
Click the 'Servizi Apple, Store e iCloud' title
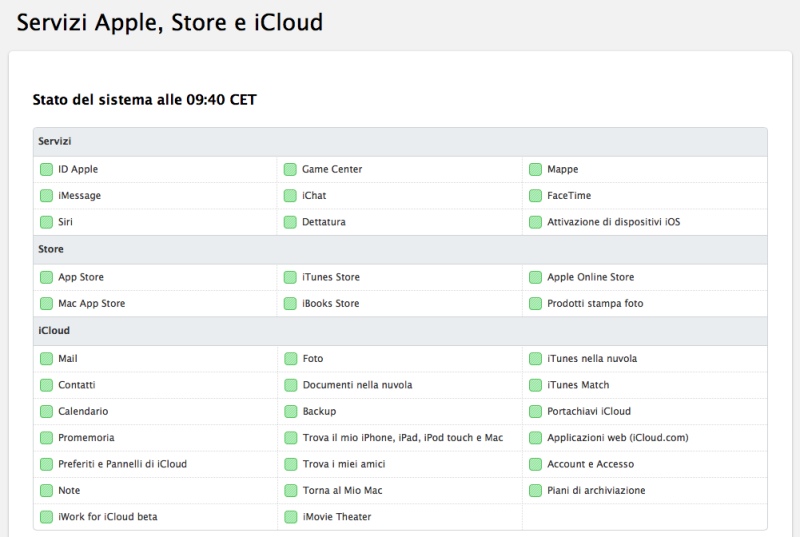click(x=170, y=23)
